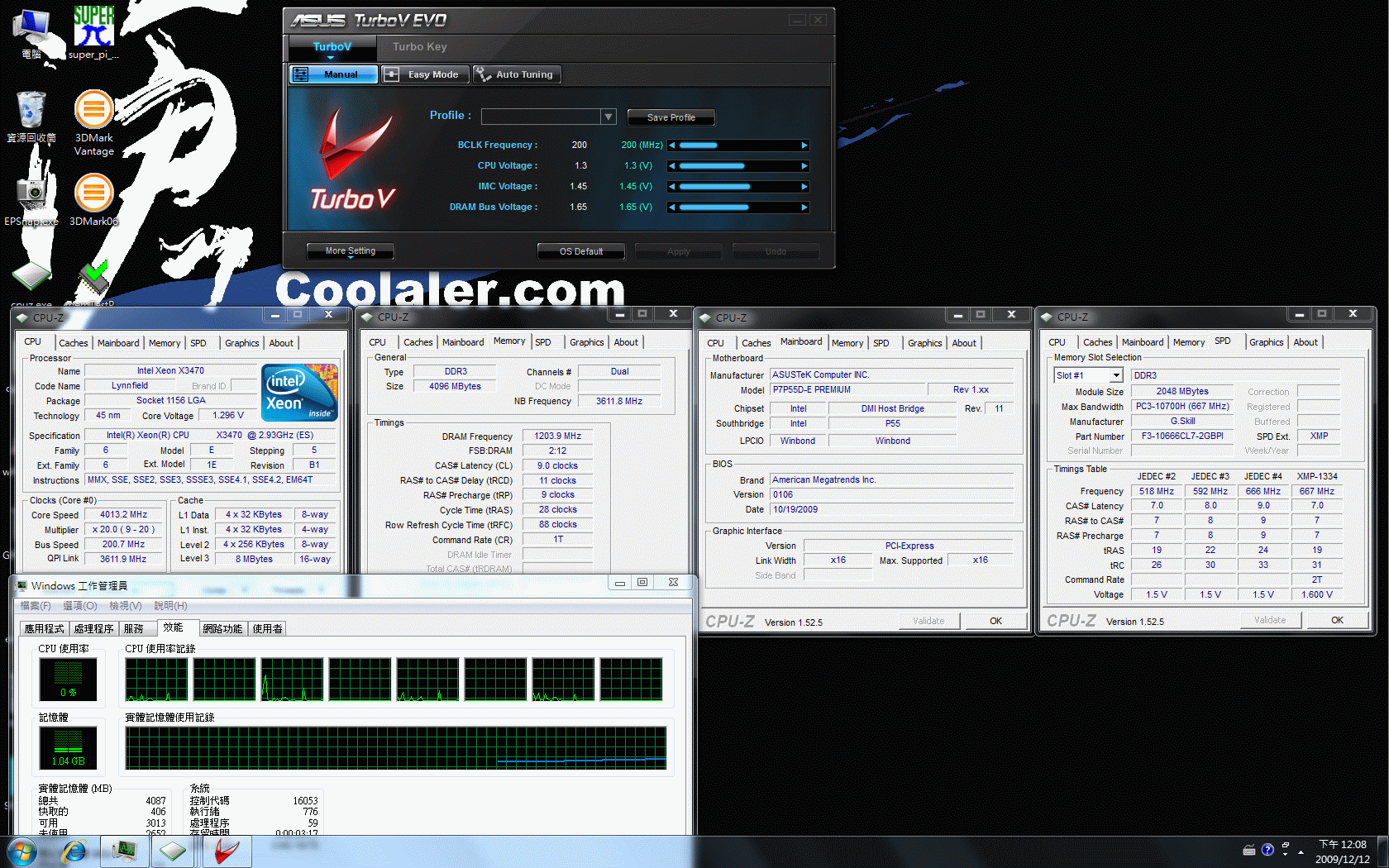Image resolution: width=1389 pixels, height=868 pixels.
Task: Click Validate in CPU-Z SPD window
Action: click(1270, 620)
